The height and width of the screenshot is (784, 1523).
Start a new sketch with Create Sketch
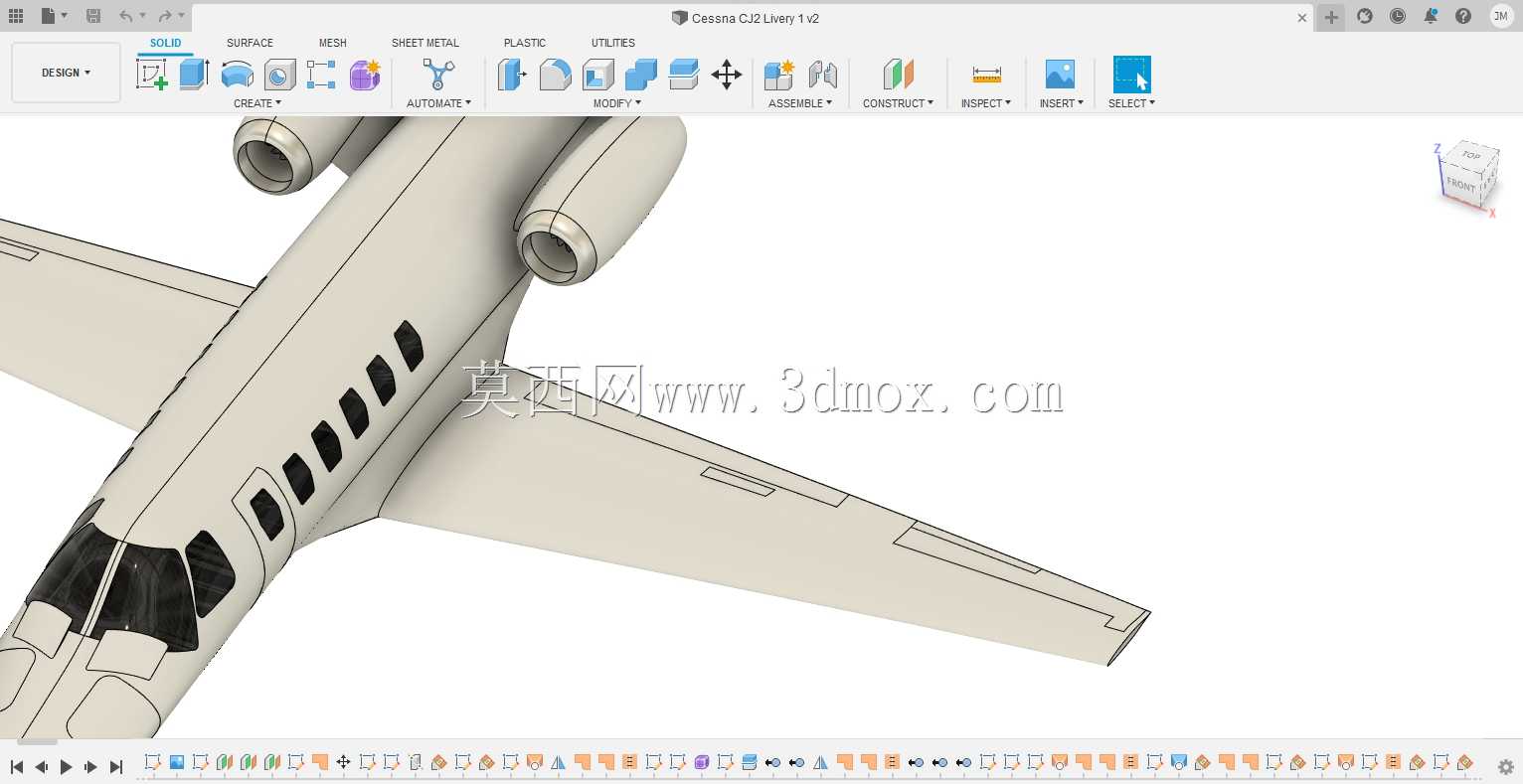tap(152, 75)
